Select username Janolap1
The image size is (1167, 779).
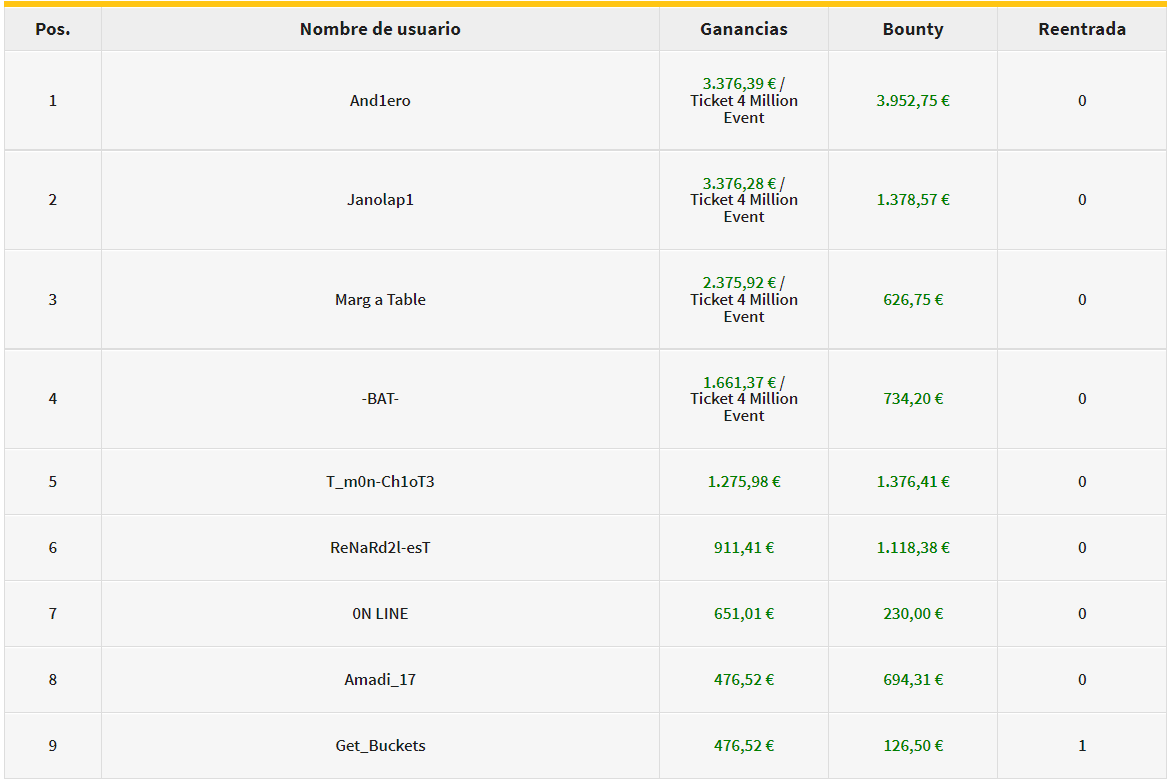pyautogui.click(x=380, y=199)
